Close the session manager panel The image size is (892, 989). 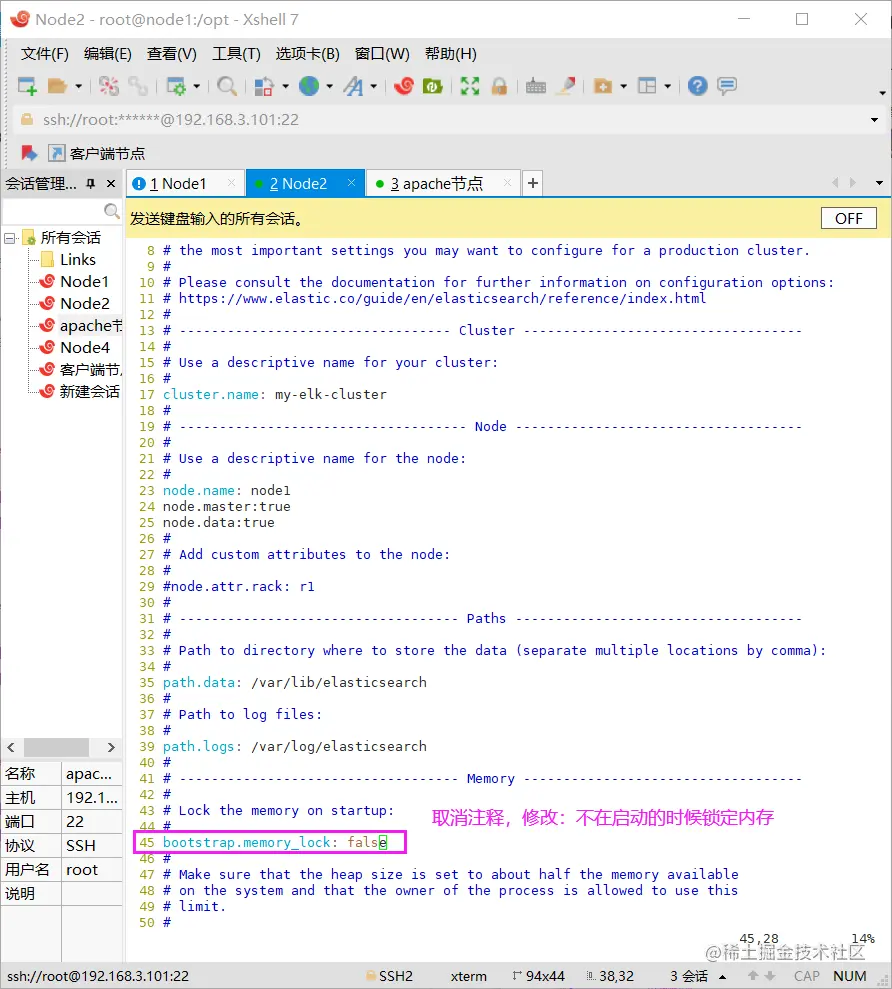pyautogui.click(x=111, y=184)
